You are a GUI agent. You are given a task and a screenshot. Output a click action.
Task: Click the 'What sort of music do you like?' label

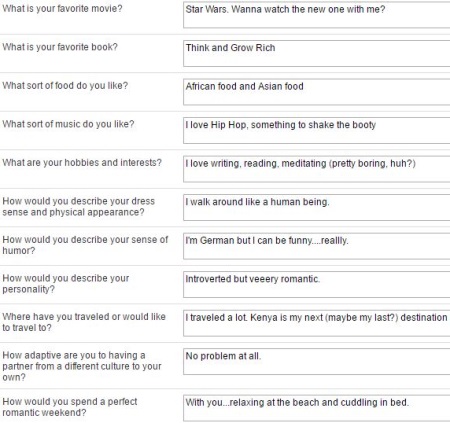point(68,124)
